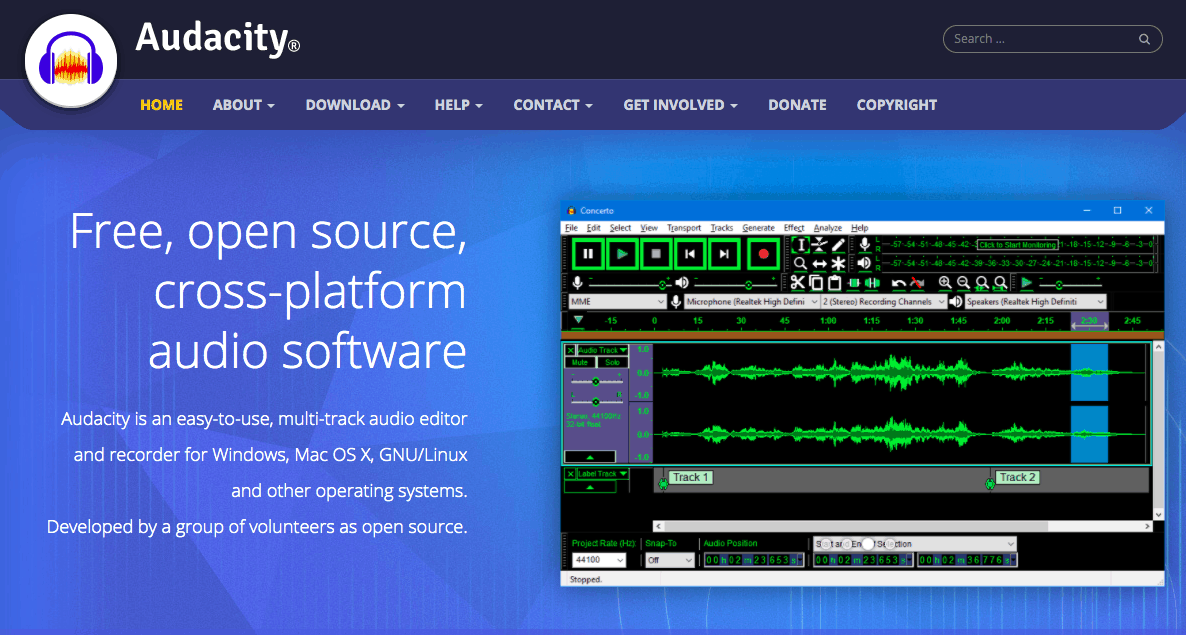Screen dimensions: 1186x635
Task: Zoom out on the waveform
Action: coord(963,283)
